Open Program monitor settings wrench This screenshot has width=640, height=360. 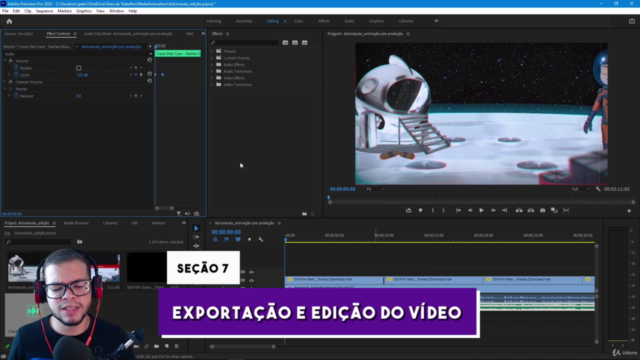(x=598, y=189)
